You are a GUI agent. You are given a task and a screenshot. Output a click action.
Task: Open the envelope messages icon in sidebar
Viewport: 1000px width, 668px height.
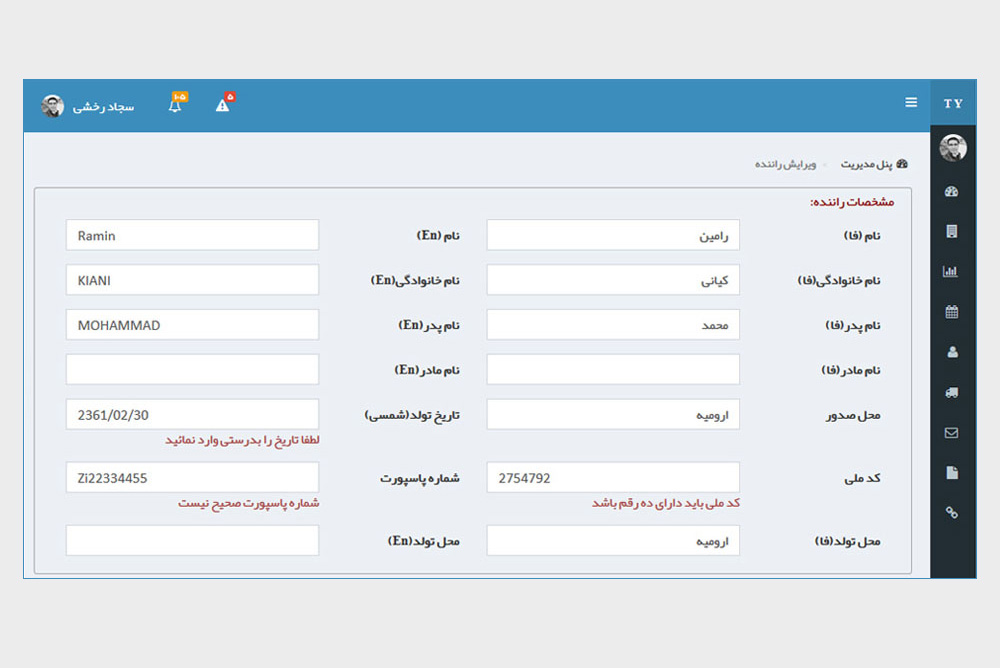(952, 433)
